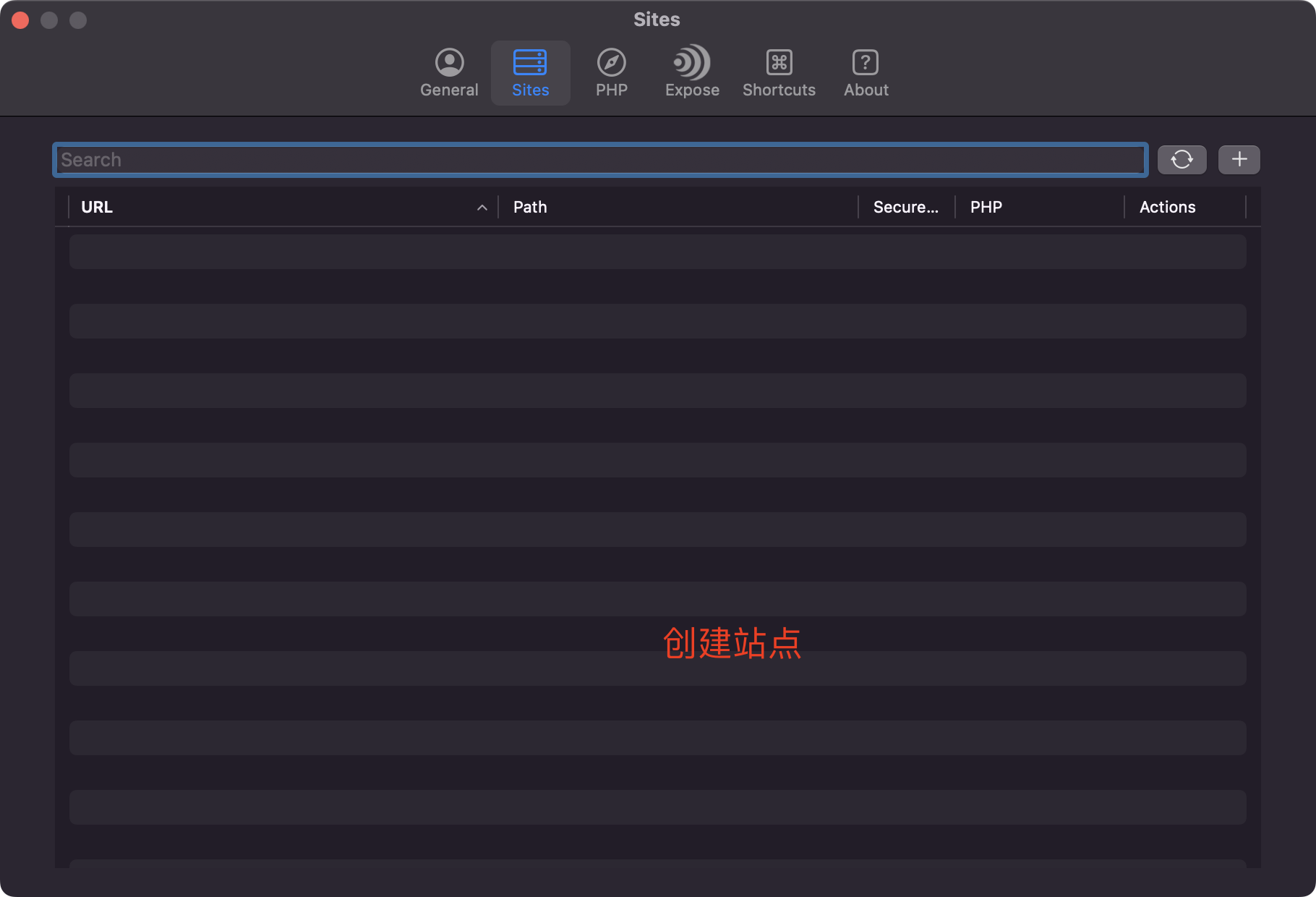Click the Shortcuts command-key icon
This screenshot has width=1316, height=897.
[x=778, y=62]
